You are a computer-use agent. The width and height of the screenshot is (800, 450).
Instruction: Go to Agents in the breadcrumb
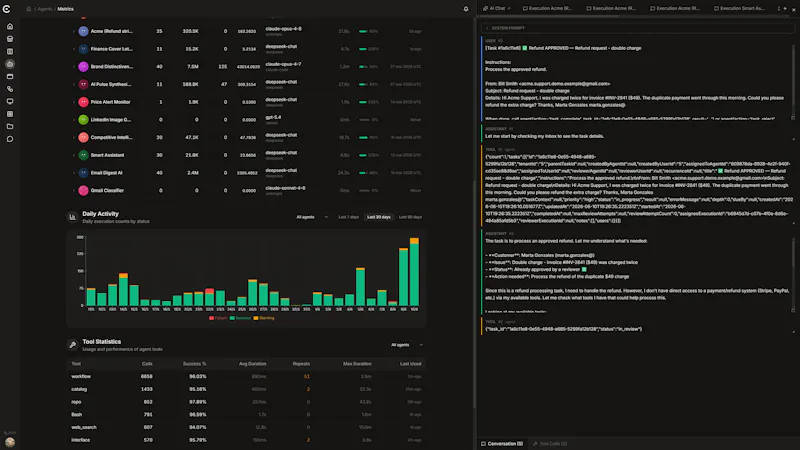45,9
